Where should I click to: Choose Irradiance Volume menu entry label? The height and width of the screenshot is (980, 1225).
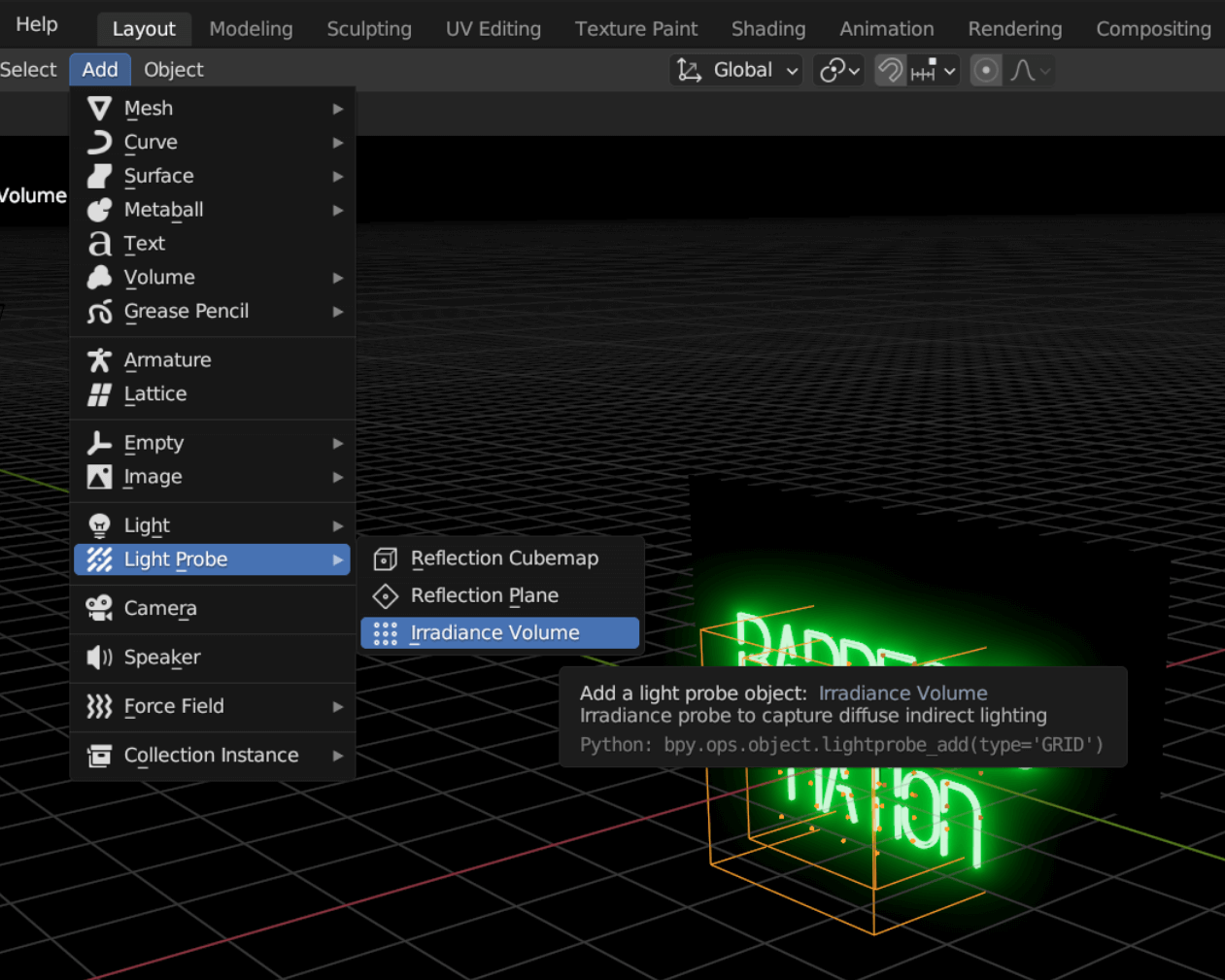pyautogui.click(x=494, y=633)
